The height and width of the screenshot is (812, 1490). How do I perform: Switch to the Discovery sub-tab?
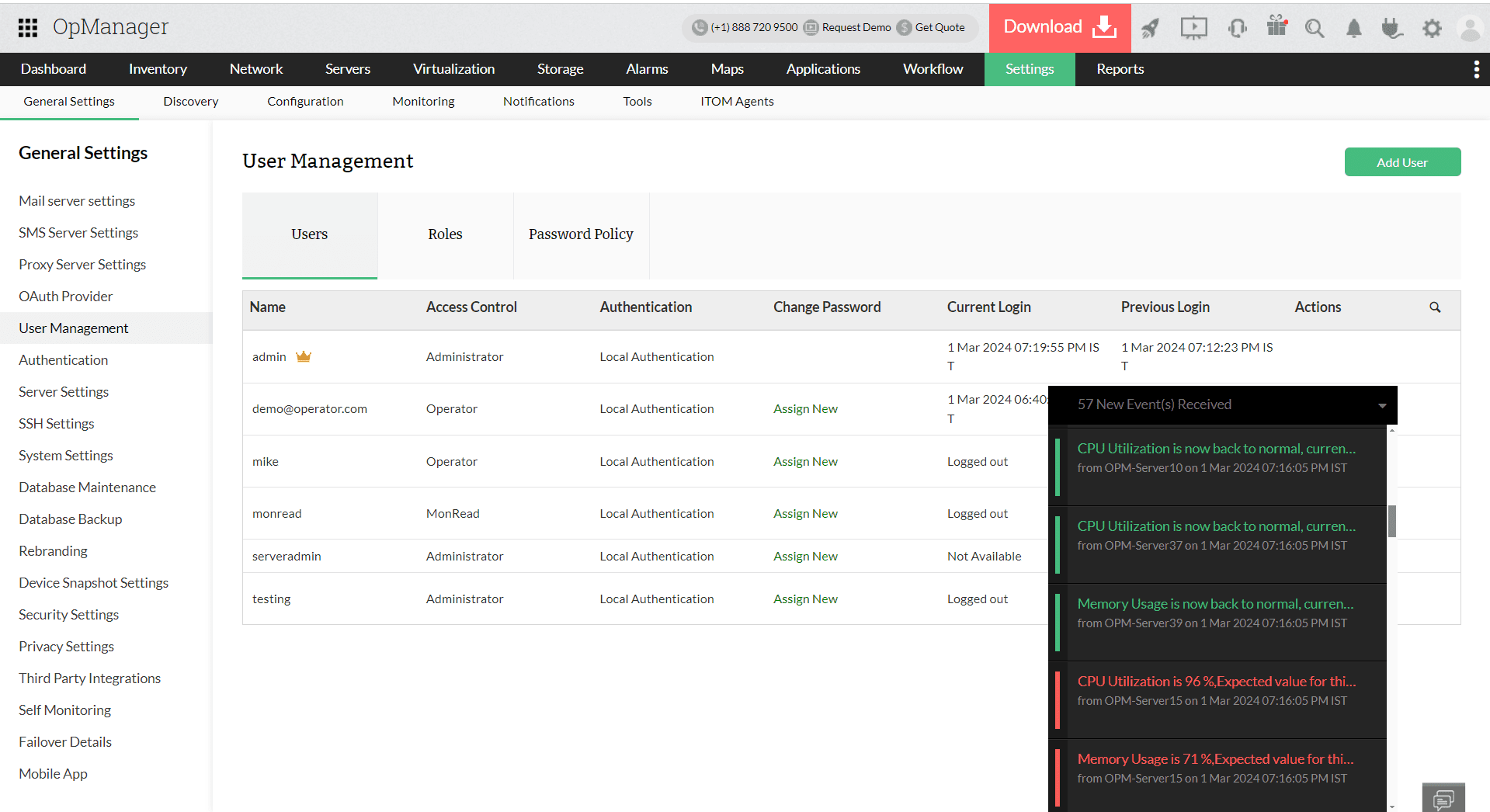tap(191, 102)
